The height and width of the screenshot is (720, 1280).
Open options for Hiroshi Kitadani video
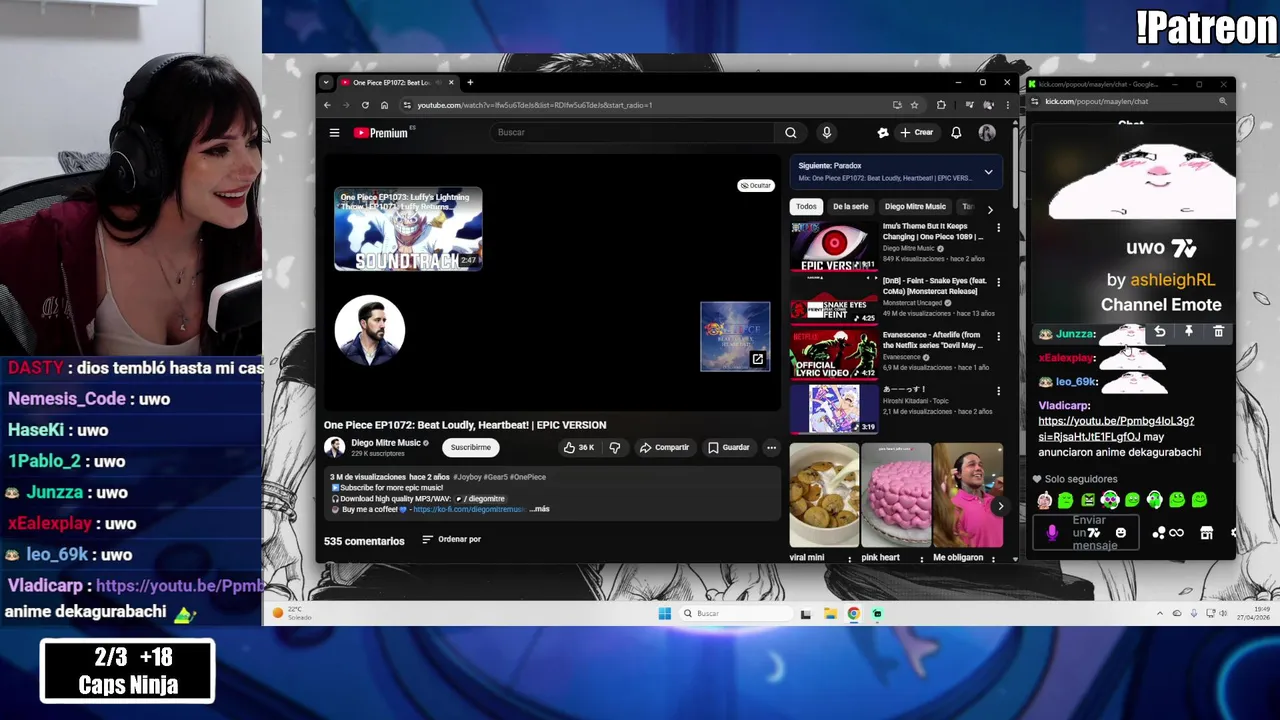(998, 391)
